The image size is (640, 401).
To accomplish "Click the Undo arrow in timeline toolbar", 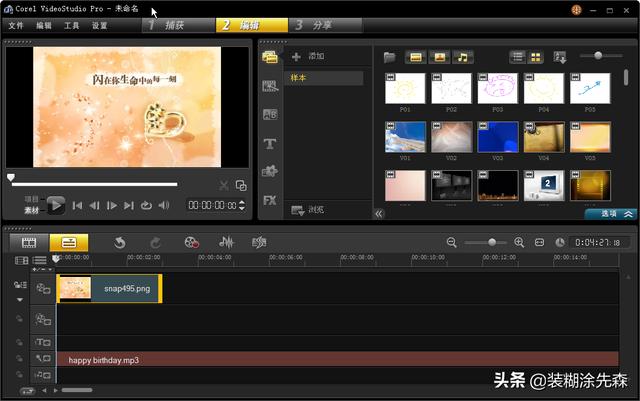I will click(119, 242).
